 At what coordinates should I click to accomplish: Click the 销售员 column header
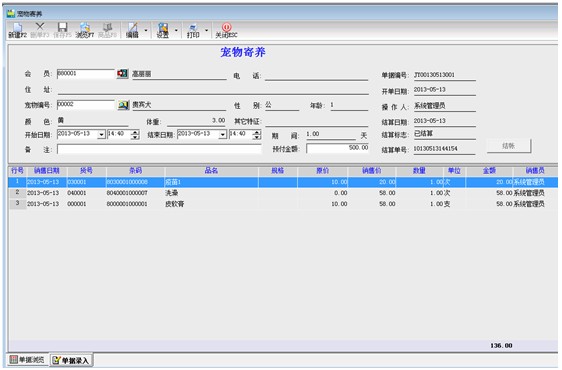[x=535, y=171]
